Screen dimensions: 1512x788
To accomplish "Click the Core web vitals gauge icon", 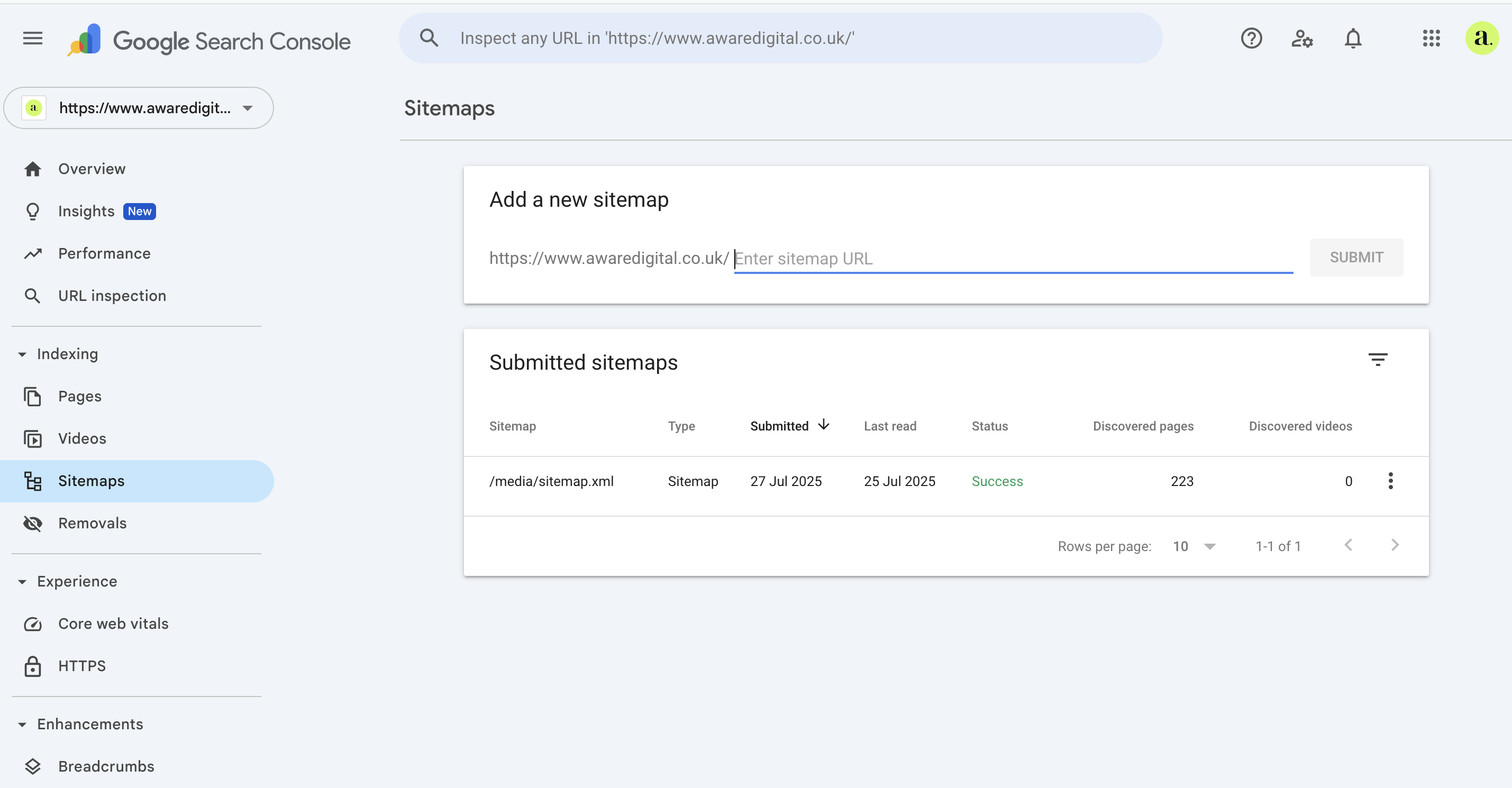I will coord(33,624).
